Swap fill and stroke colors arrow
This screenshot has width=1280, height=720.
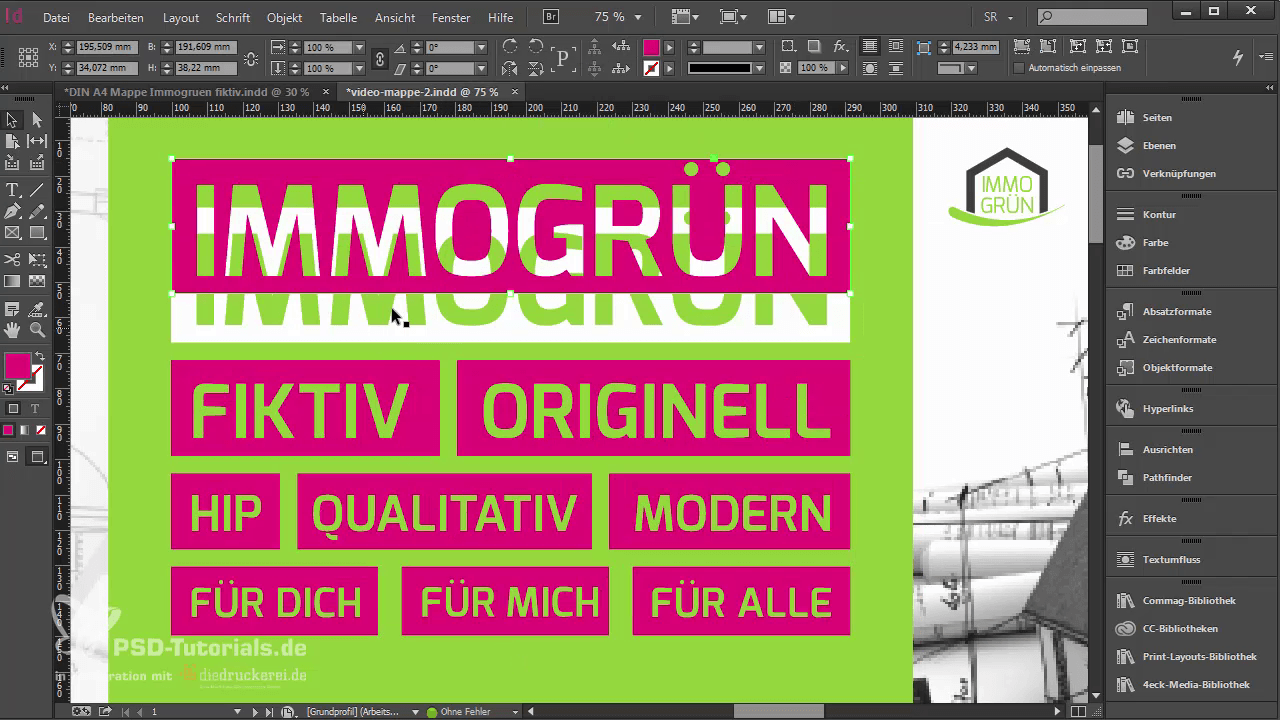click(40, 357)
